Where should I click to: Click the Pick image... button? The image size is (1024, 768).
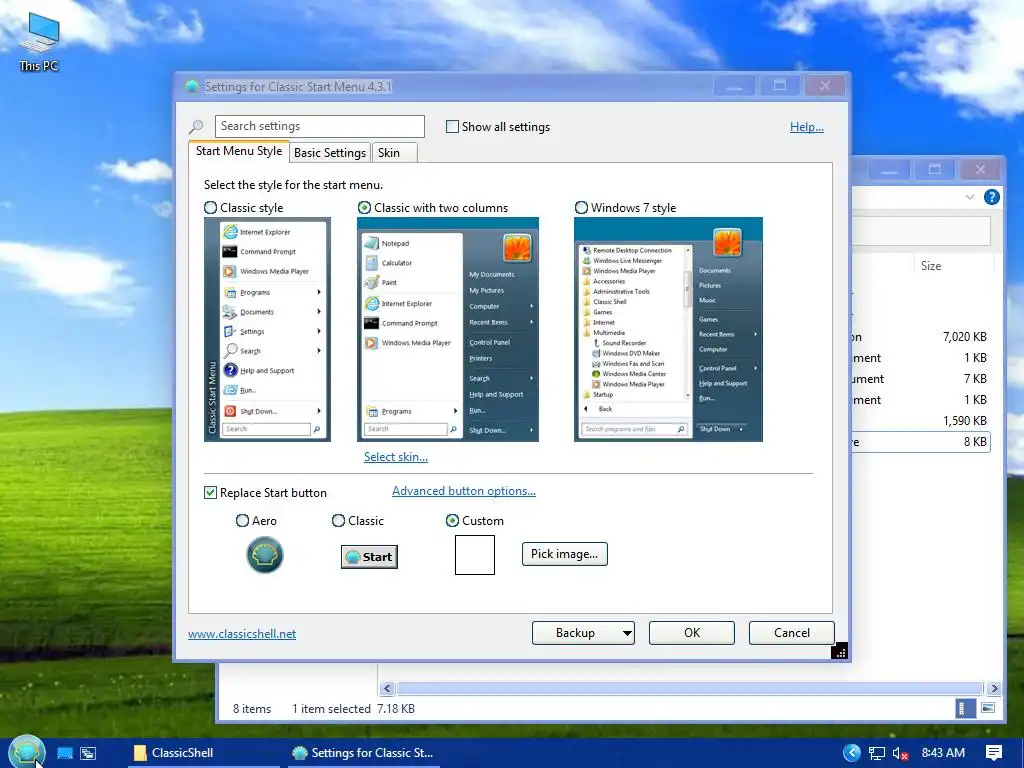564,554
